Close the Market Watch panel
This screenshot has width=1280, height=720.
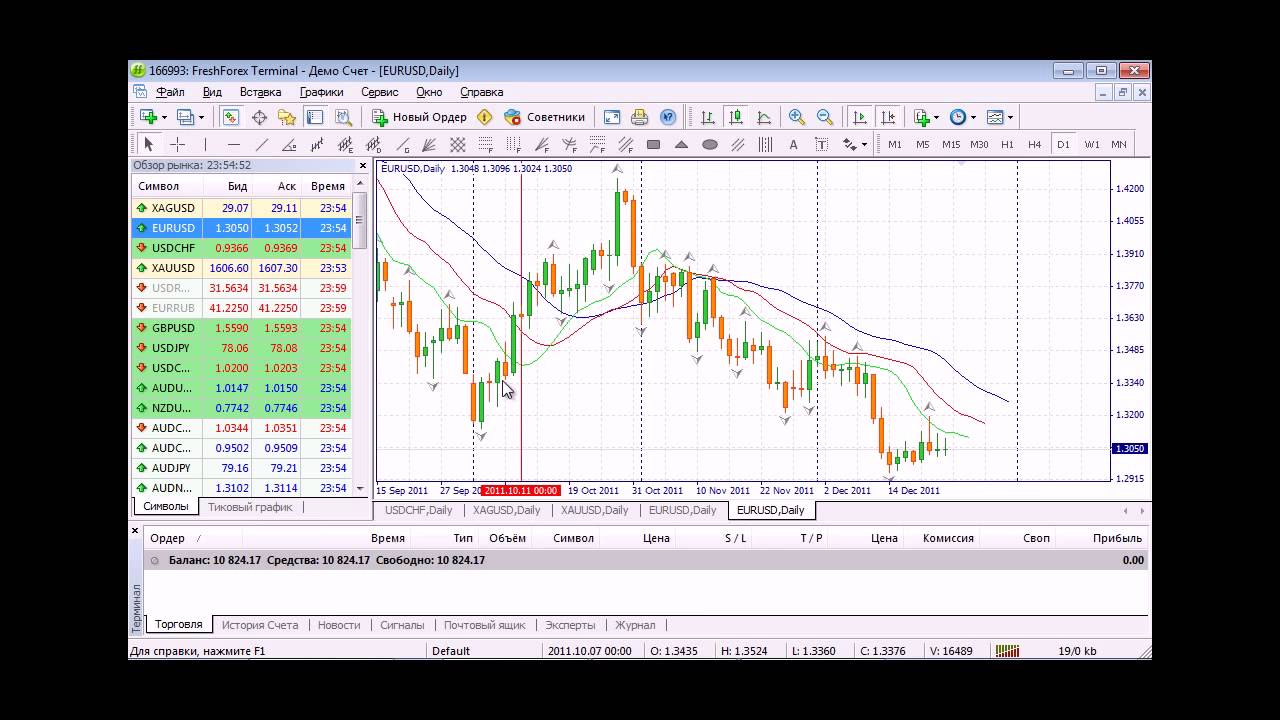363,166
